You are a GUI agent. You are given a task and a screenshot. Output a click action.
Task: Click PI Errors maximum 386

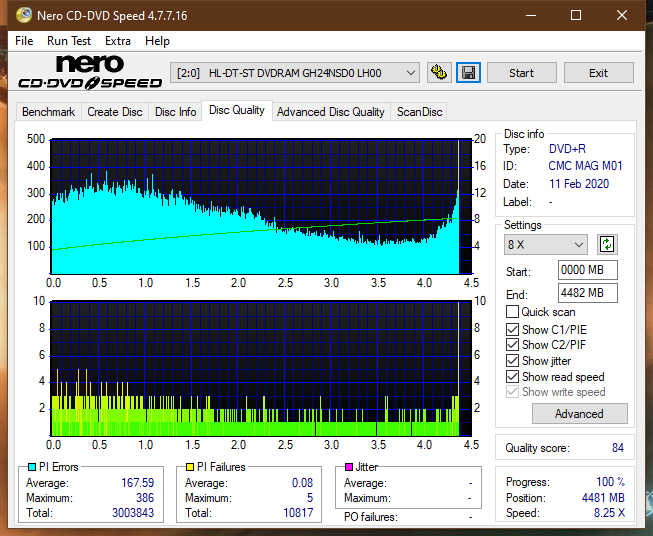click(x=145, y=498)
